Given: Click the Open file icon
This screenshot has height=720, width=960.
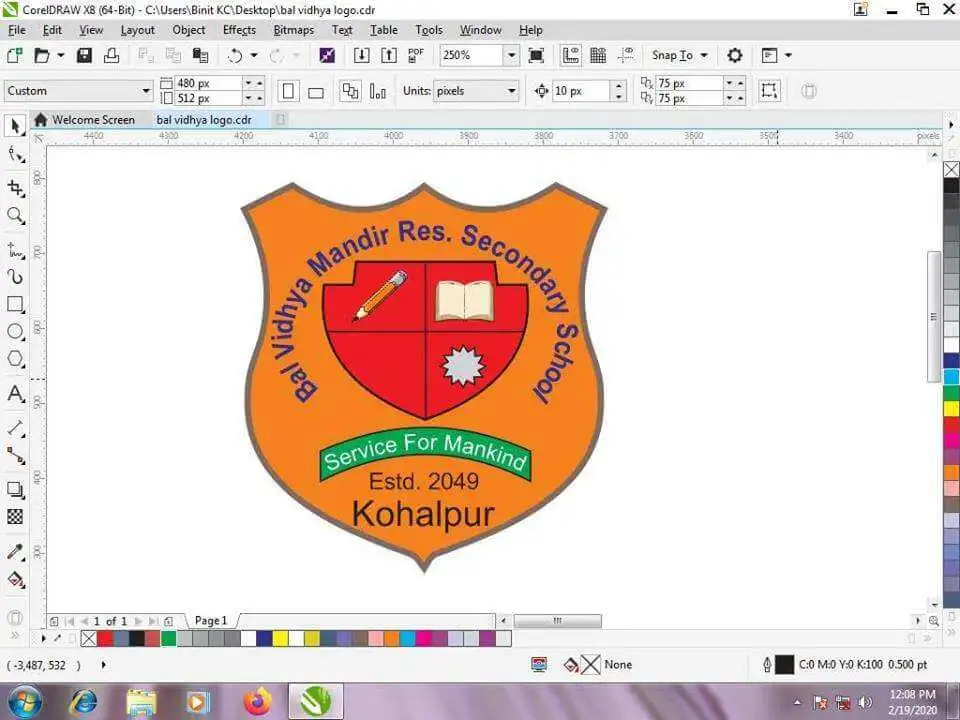Looking at the screenshot, I should click(x=41, y=56).
